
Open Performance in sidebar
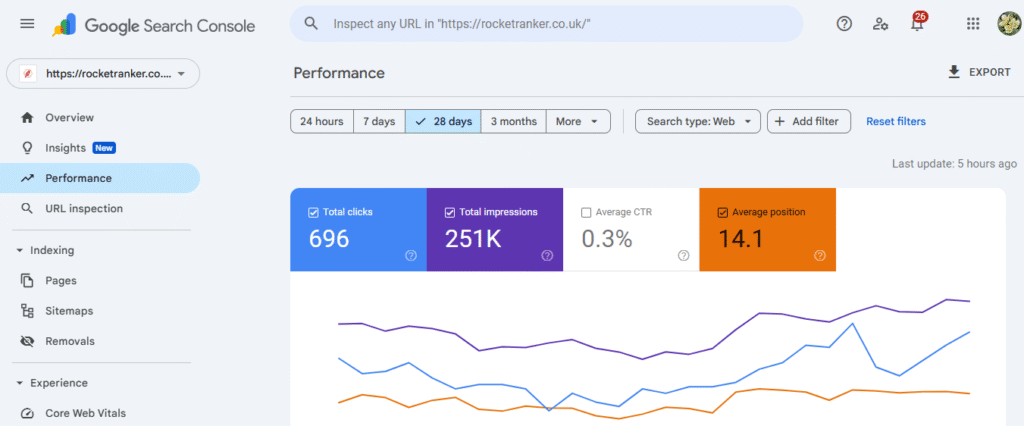pyautogui.click(x=100, y=178)
